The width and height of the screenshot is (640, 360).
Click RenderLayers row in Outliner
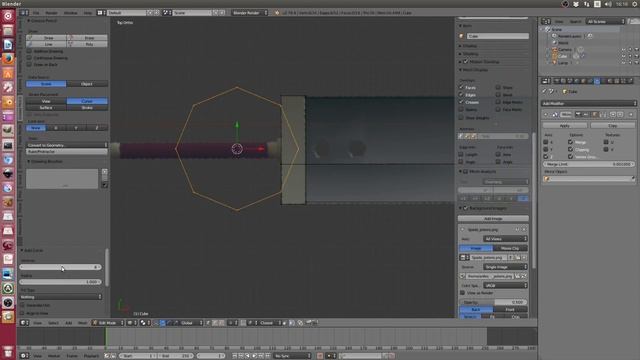tap(569, 36)
